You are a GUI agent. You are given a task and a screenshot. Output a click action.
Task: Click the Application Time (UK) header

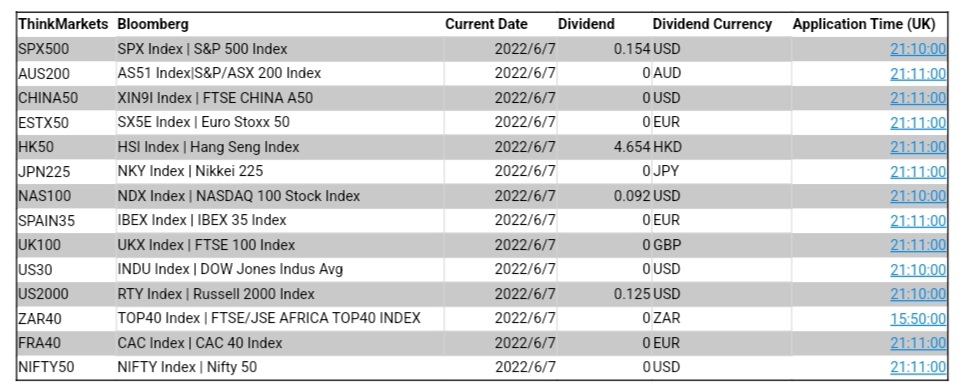(x=864, y=25)
